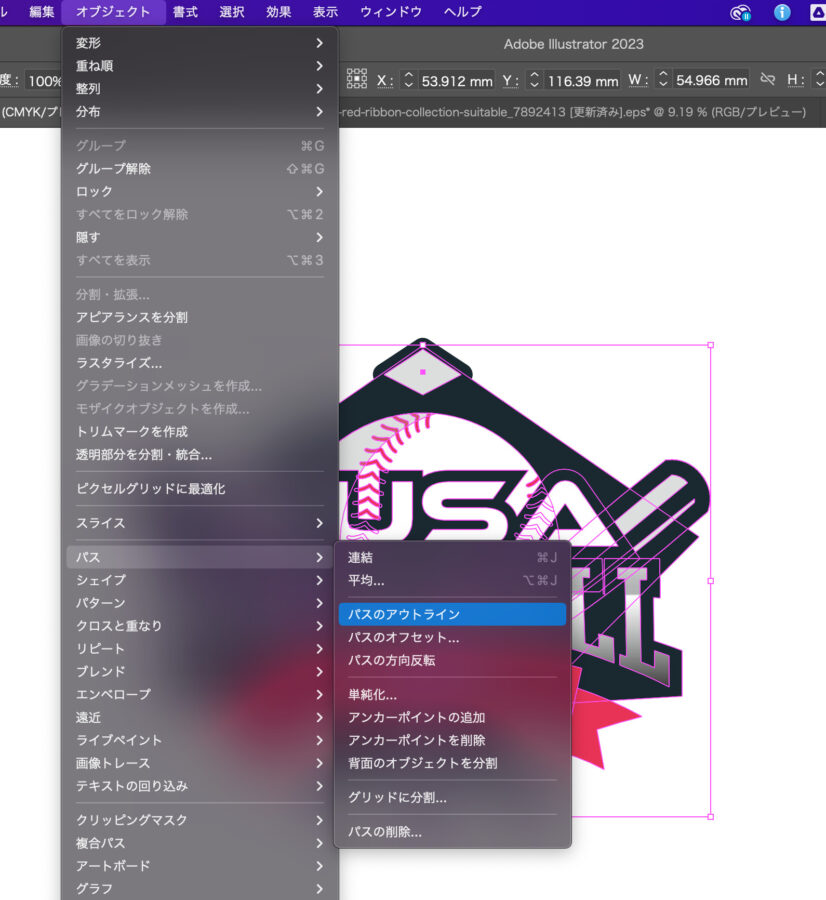Decrease the W value using its stepper
Viewport: 826px width, 900px height.
point(662,85)
